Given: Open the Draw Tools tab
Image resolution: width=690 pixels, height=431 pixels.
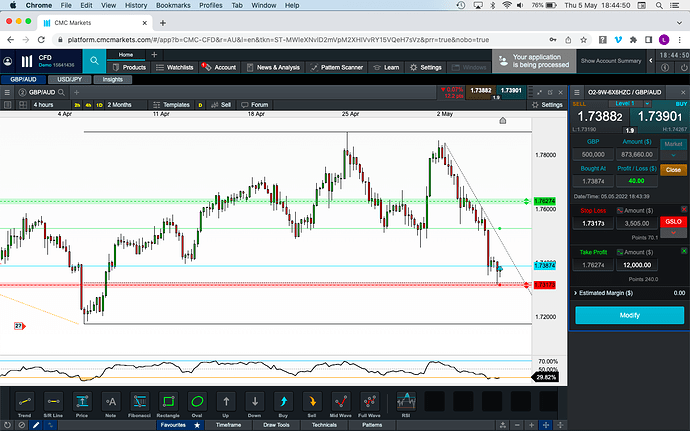Looking at the screenshot, I should click(x=276, y=424).
